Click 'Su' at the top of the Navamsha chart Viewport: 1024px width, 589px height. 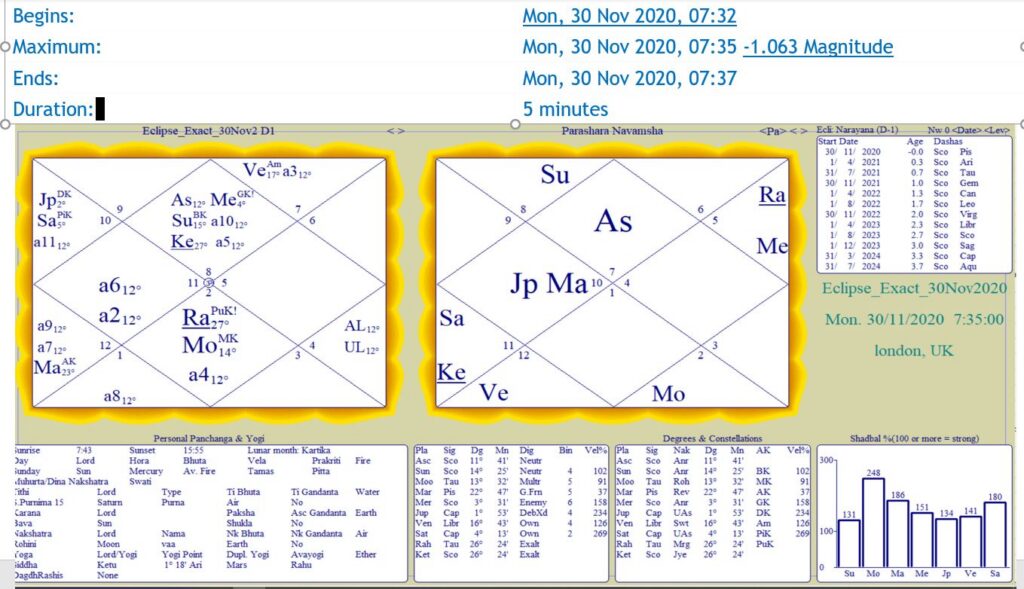[555, 174]
